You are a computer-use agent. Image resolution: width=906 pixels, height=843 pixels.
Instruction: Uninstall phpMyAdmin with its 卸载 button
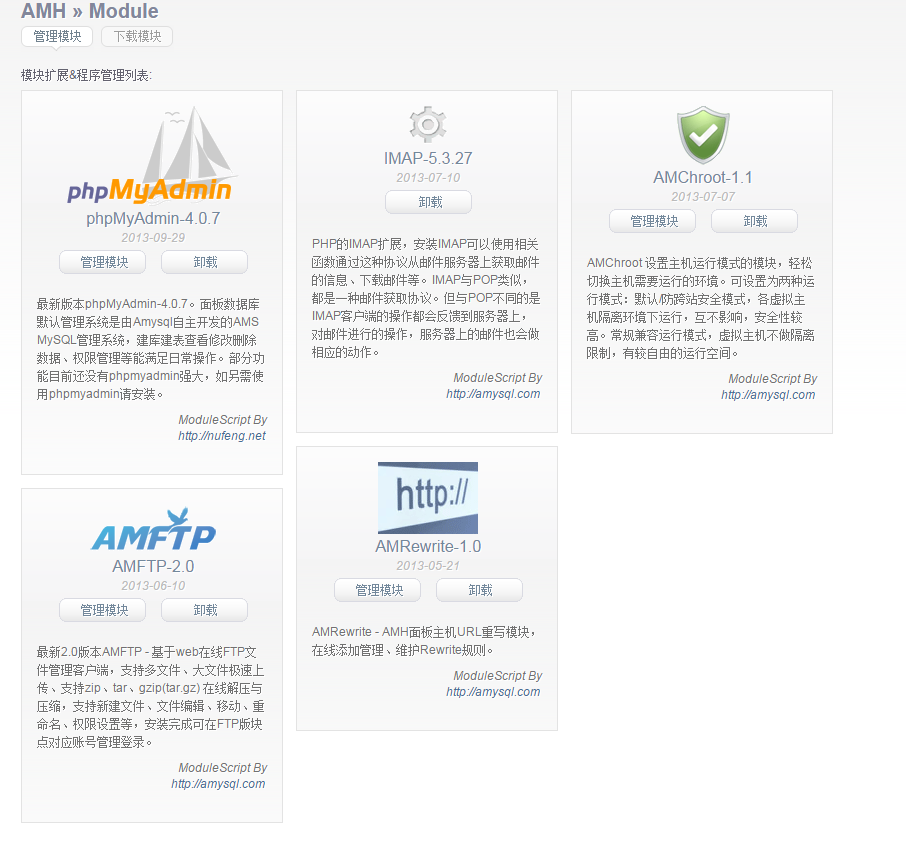click(x=204, y=262)
